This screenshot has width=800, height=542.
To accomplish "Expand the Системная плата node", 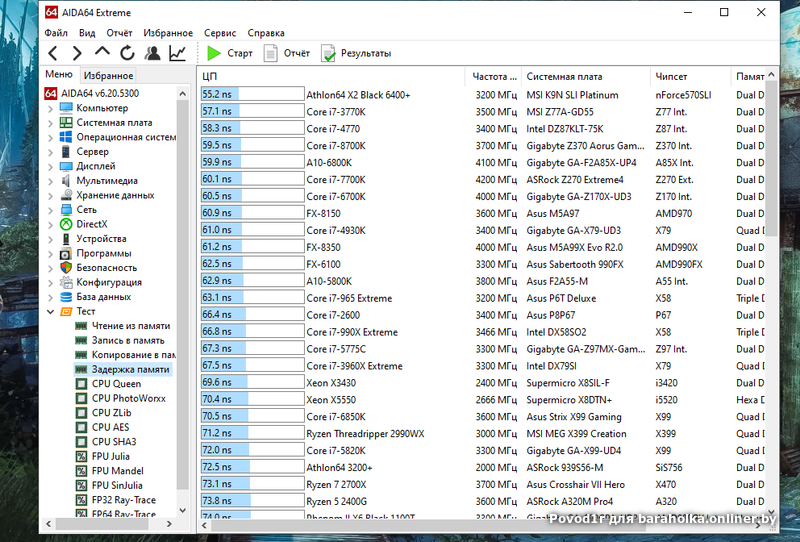I will [x=51, y=123].
